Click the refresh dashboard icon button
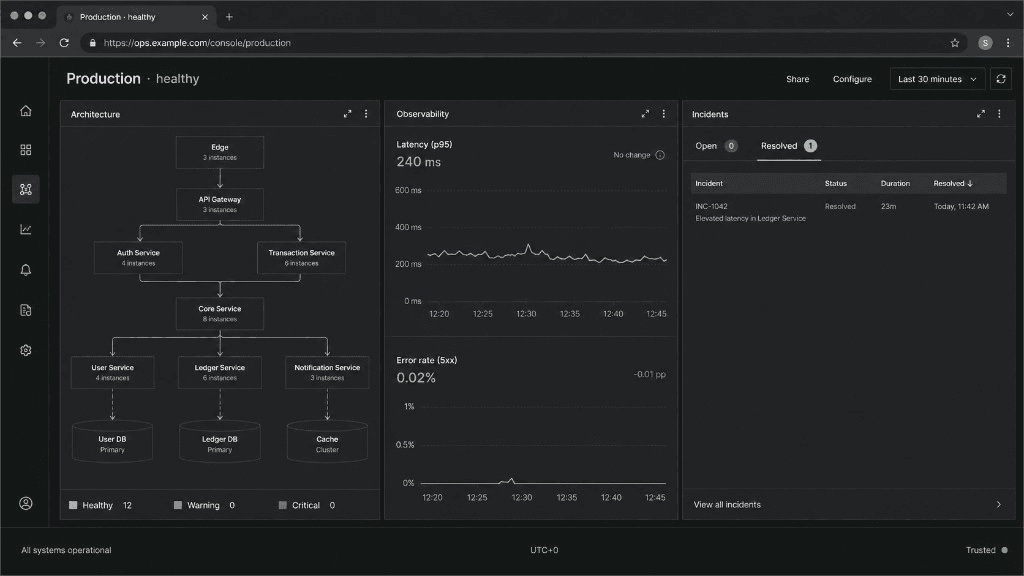 pos(1000,79)
